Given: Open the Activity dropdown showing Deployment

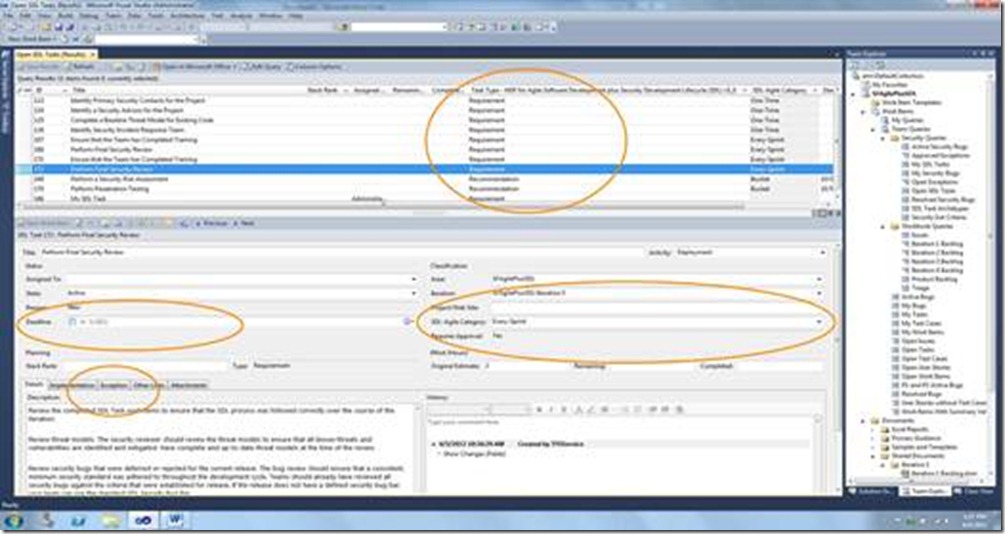Looking at the screenshot, I should click(822, 253).
